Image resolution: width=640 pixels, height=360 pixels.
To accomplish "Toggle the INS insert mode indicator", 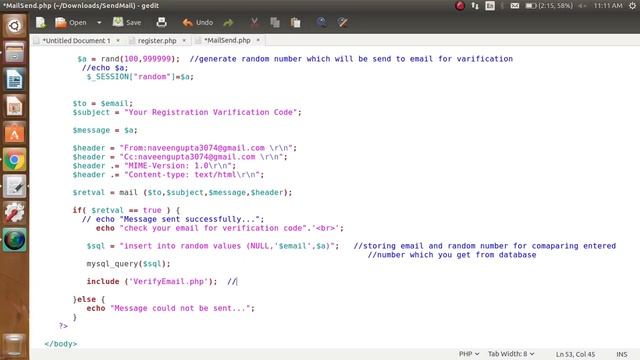I will [622, 354].
